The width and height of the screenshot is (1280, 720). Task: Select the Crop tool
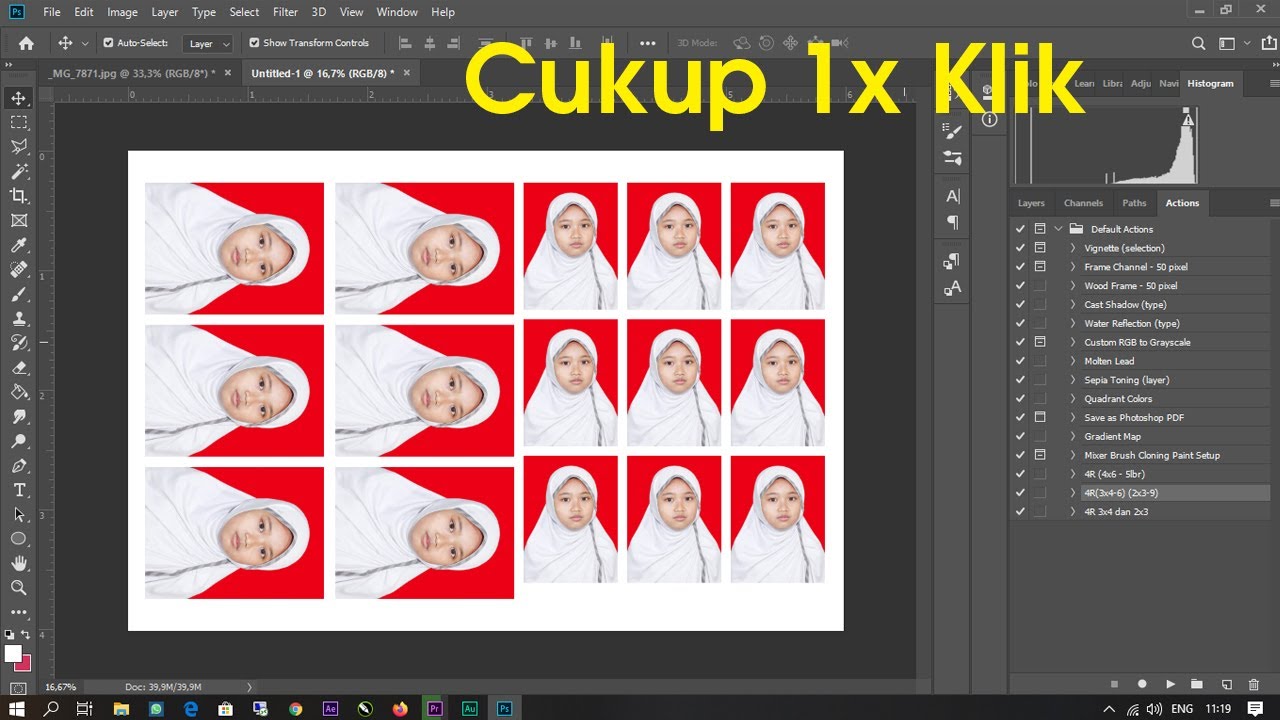18,196
